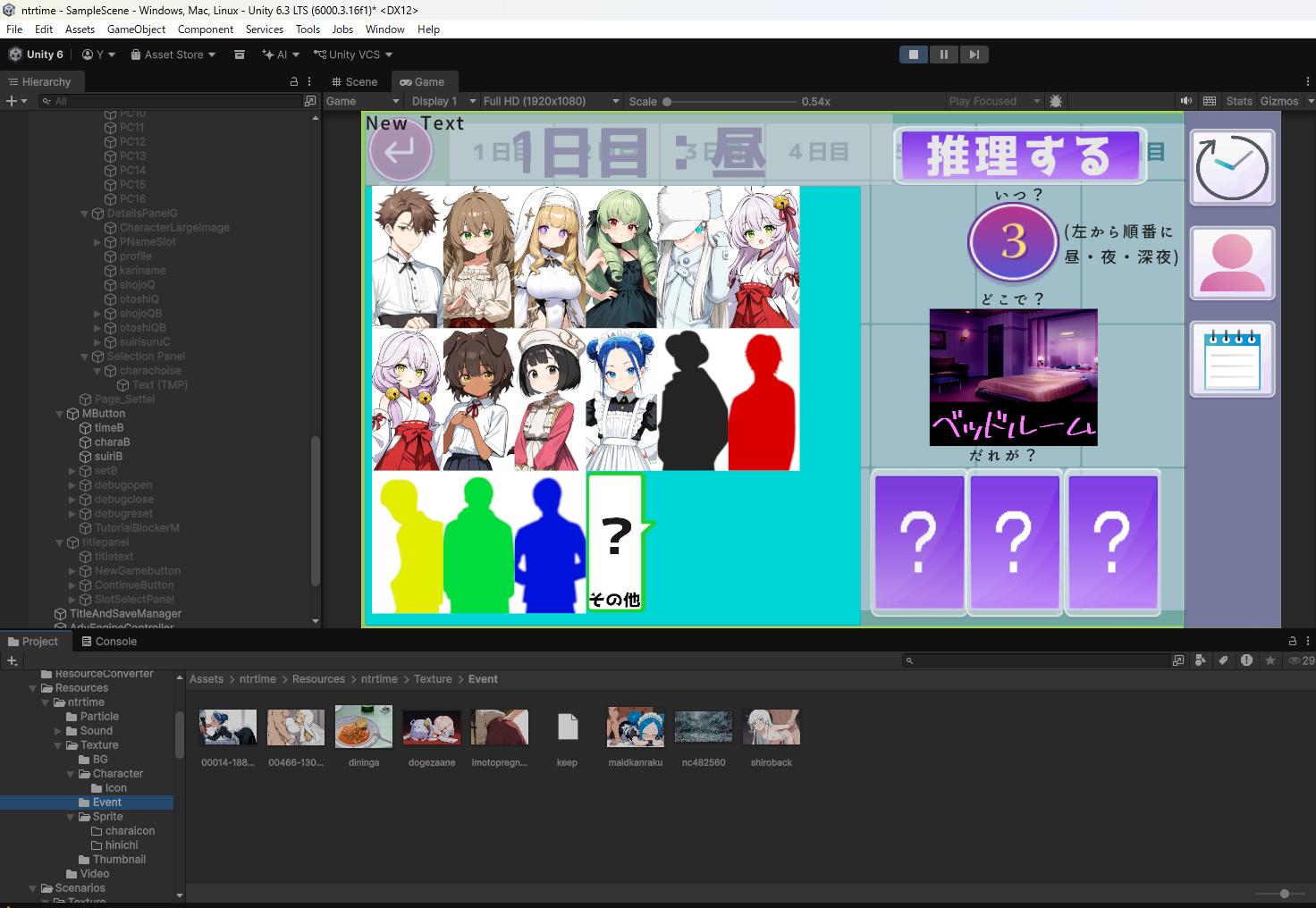Expand the debugopen hierarchy item
This screenshot has width=1316, height=908.
coord(72,485)
